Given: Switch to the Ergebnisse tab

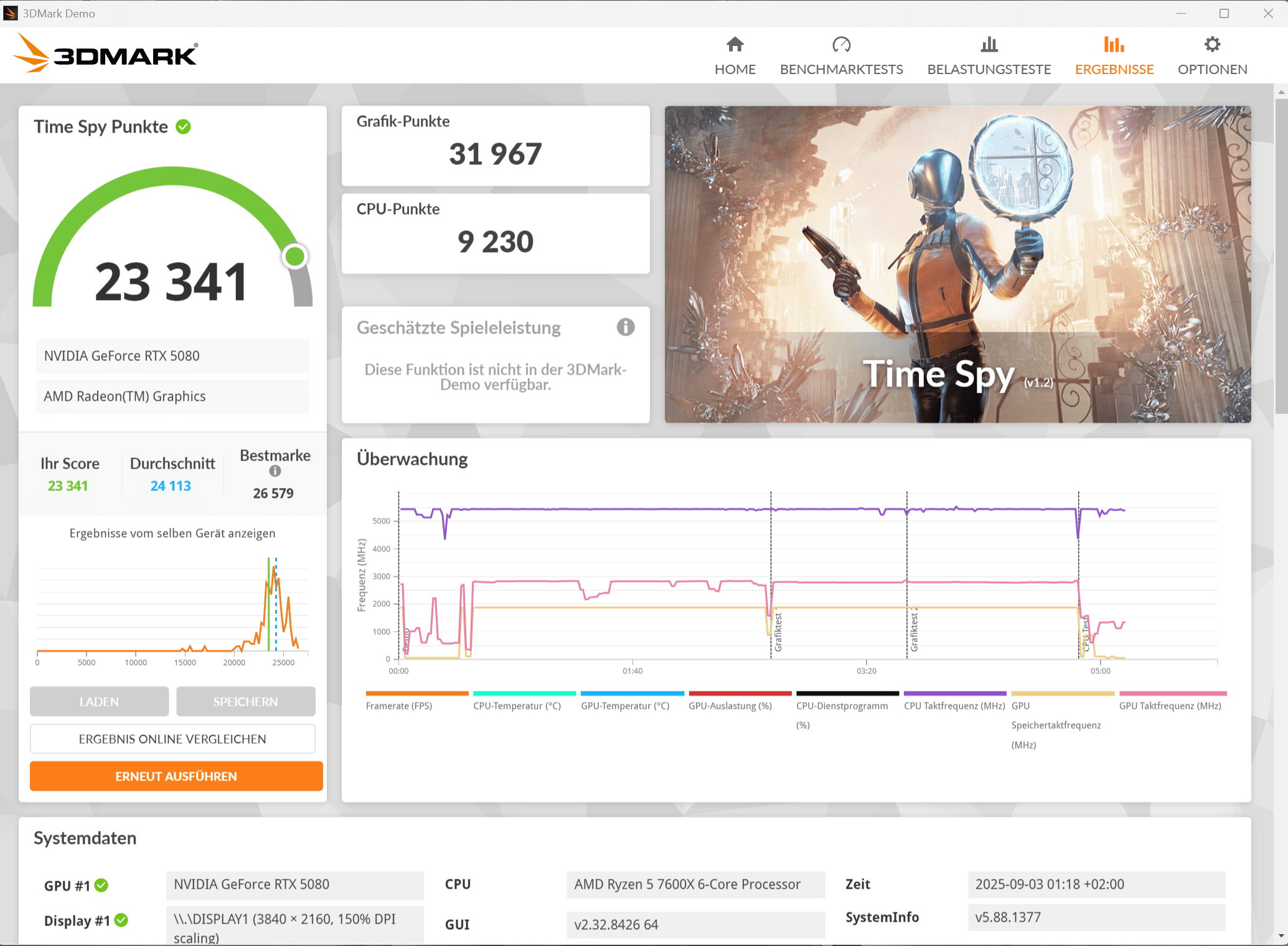Looking at the screenshot, I should [x=1114, y=69].
